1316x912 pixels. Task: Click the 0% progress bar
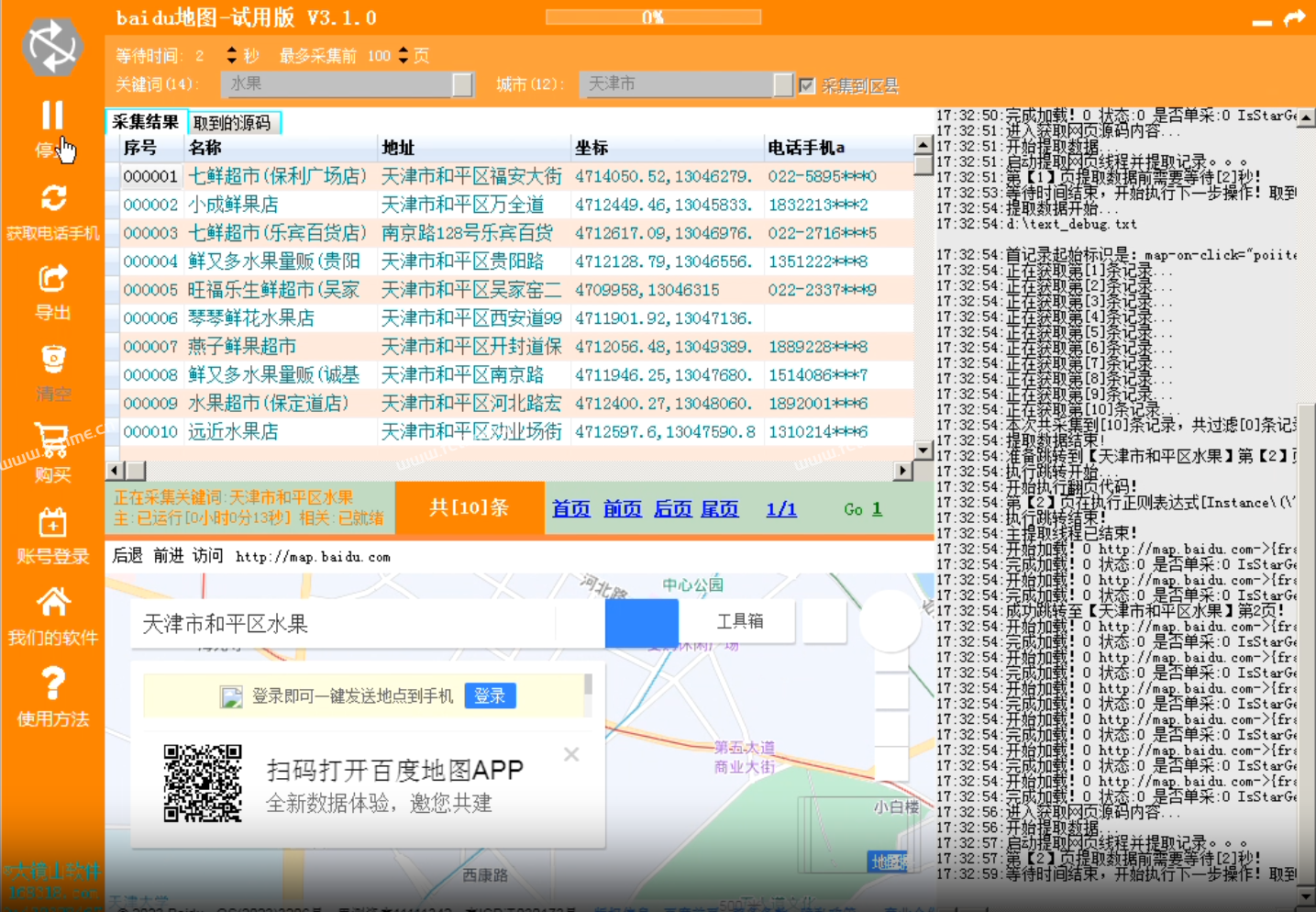tap(653, 17)
